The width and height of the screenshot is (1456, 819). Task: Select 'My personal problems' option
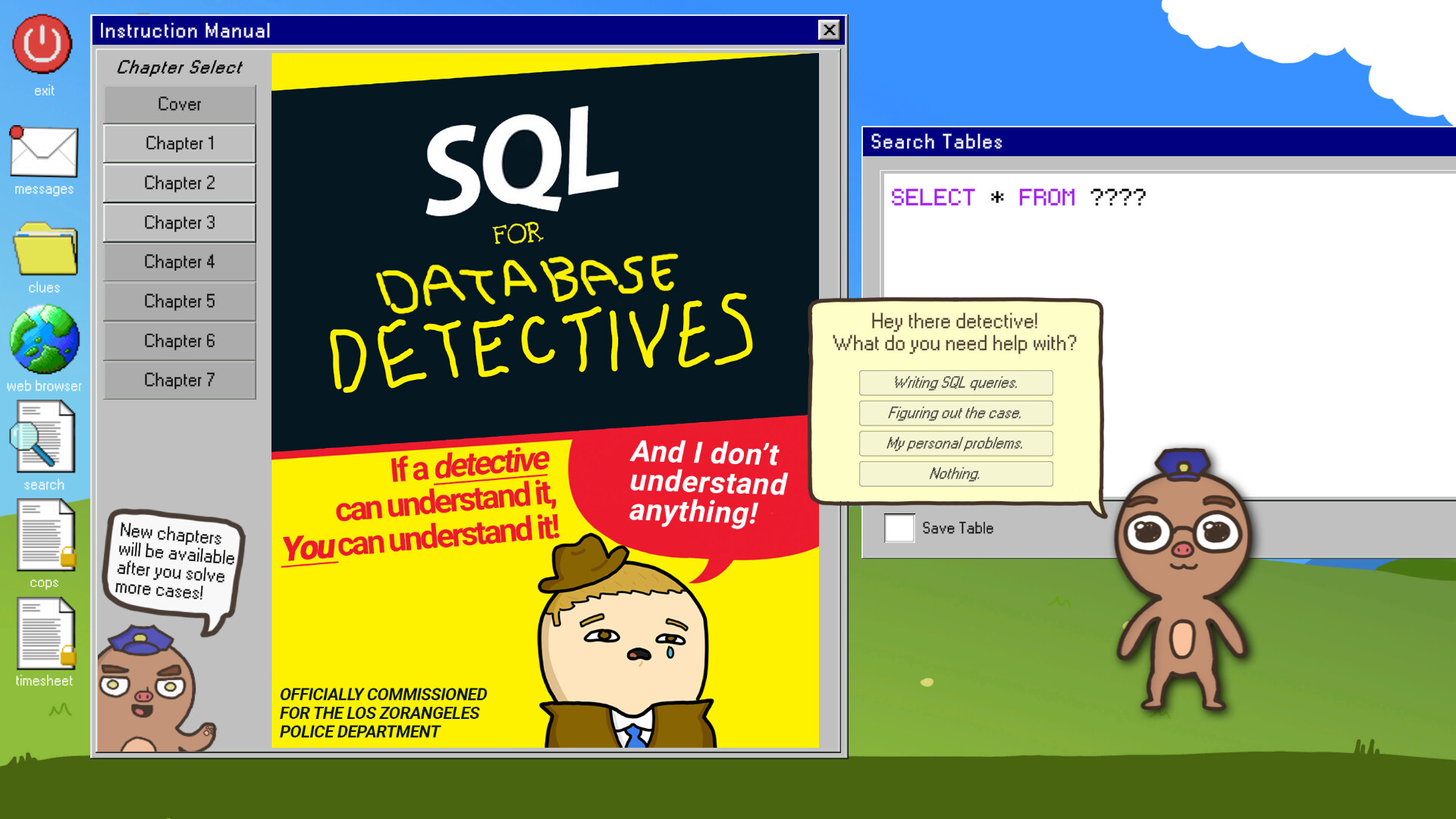(x=955, y=444)
